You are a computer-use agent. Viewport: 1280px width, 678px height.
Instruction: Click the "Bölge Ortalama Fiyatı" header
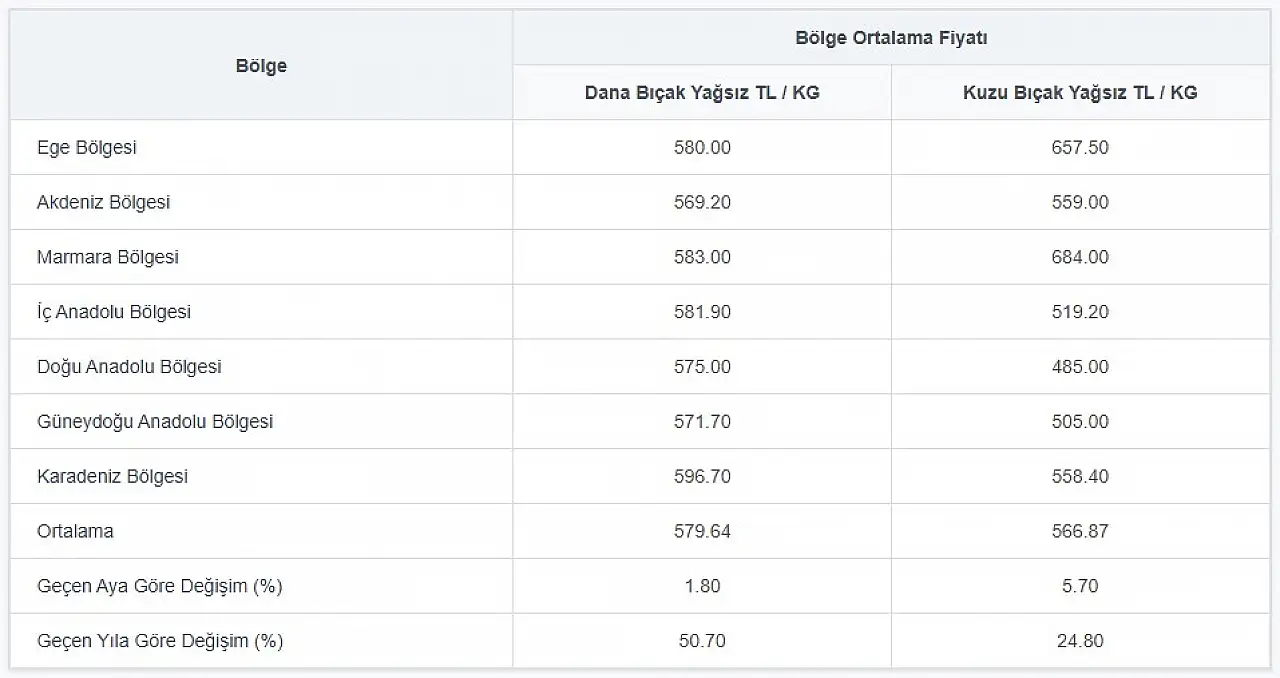coord(891,38)
